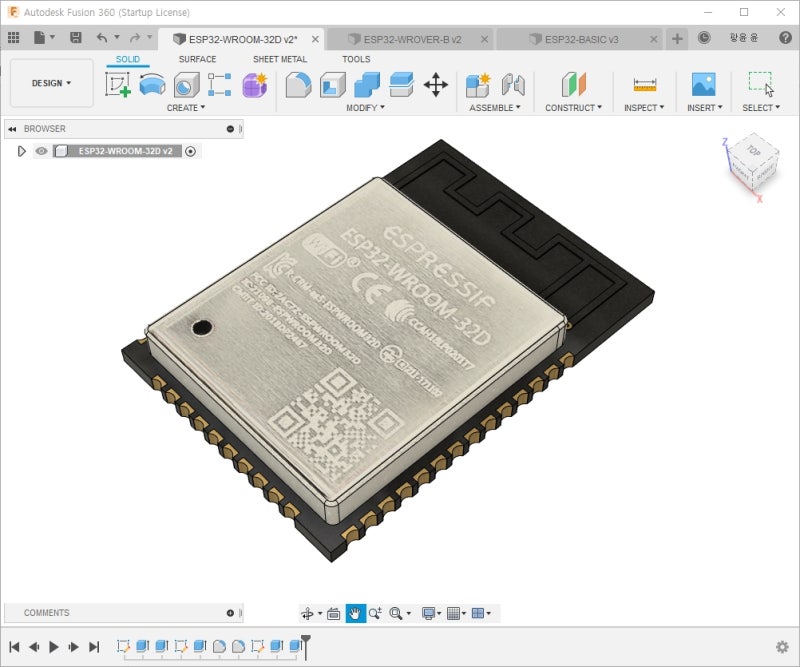
Task: Select the Offset Plane construct tool
Action: point(574,84)
